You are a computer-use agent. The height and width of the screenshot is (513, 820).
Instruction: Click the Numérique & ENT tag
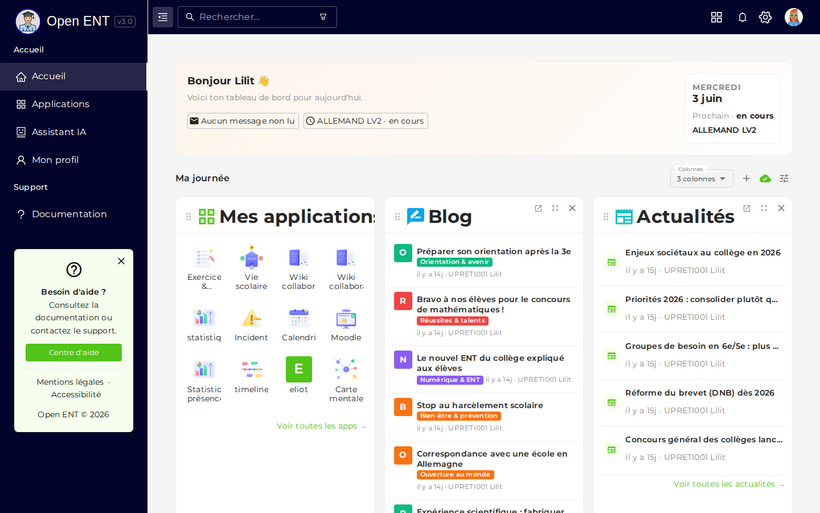pyautogui.click(x=450, y=380)
